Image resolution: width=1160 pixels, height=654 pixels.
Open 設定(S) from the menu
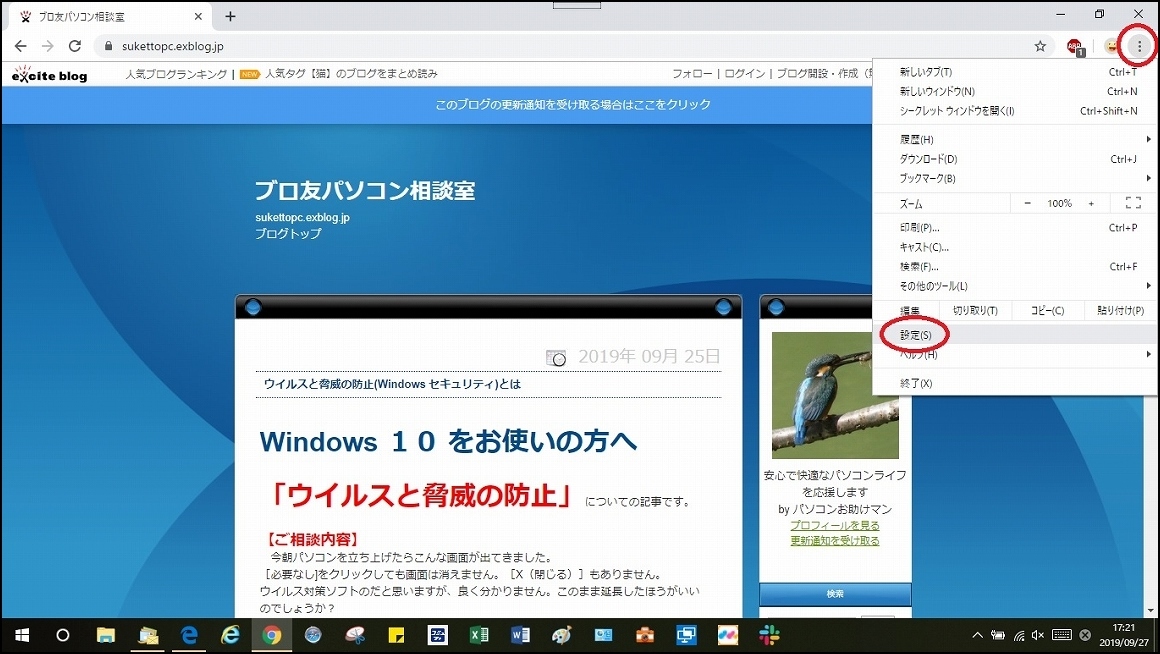pyautogui.click(x=1017, y=335)
